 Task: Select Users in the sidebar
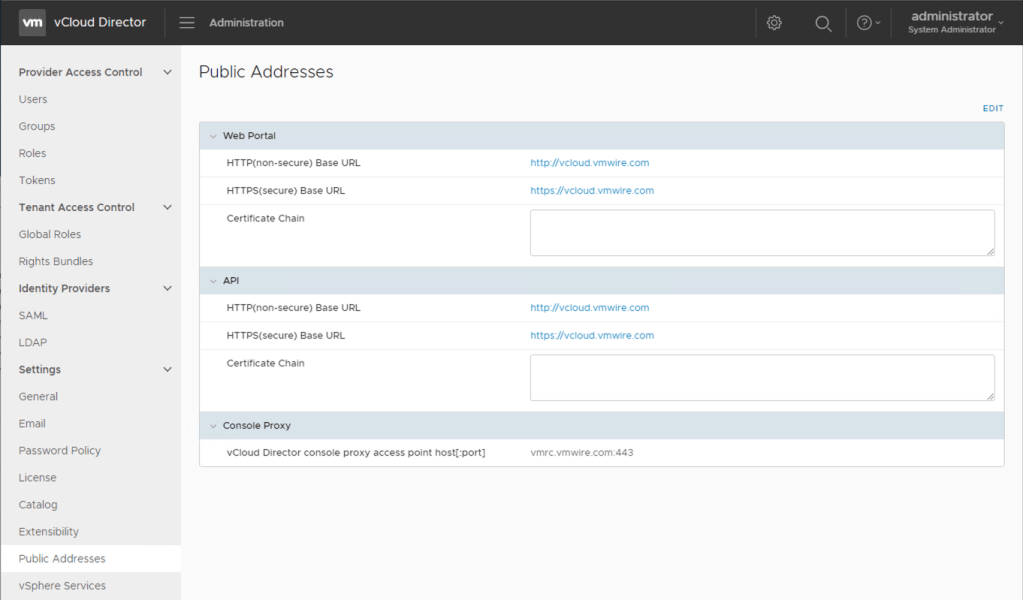33,99
